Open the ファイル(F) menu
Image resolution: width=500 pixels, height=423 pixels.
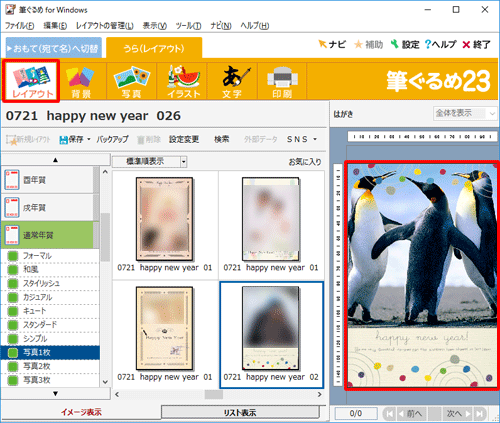click(x=20, y=26)
